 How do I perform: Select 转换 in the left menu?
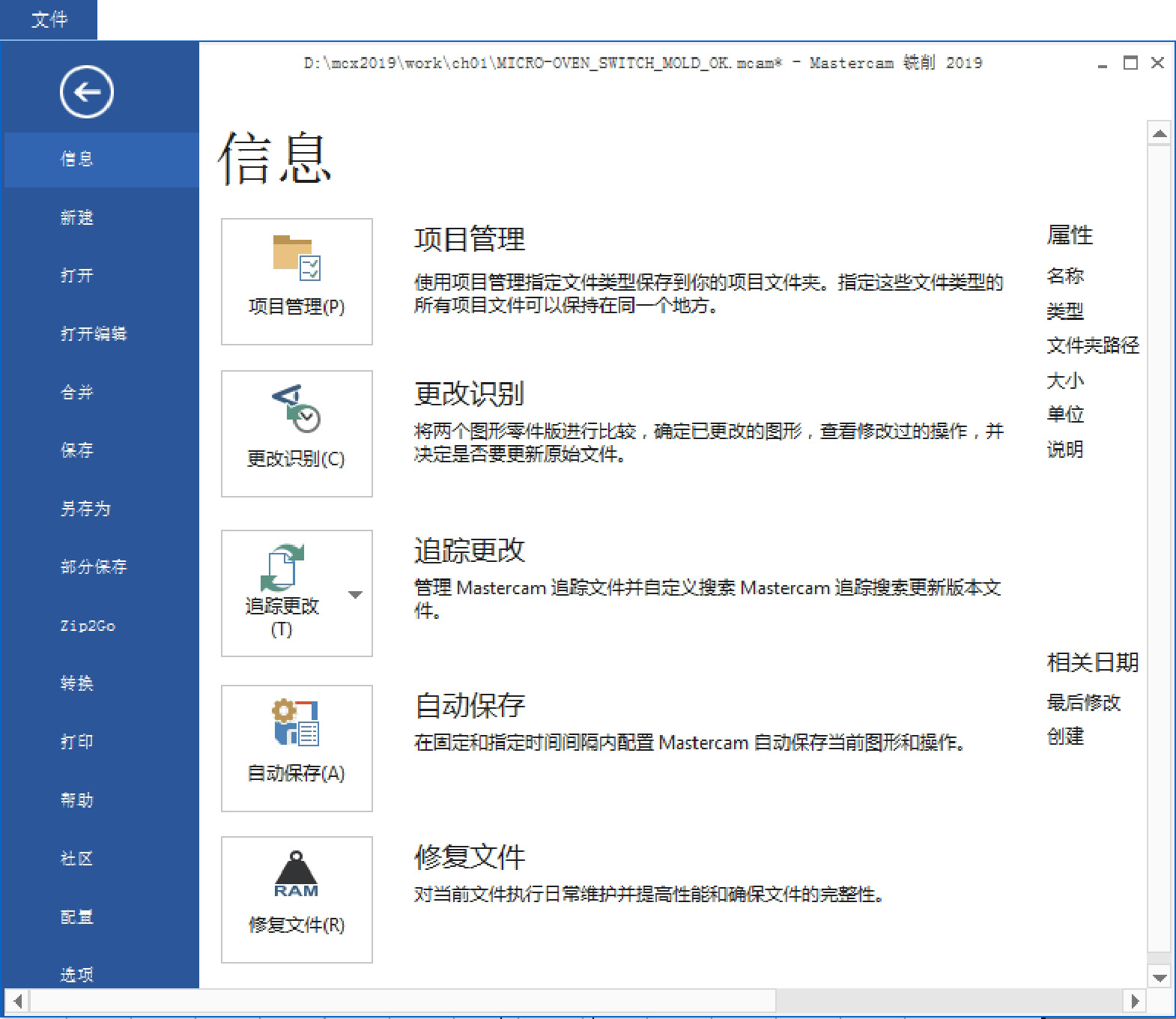click(77, 683)
